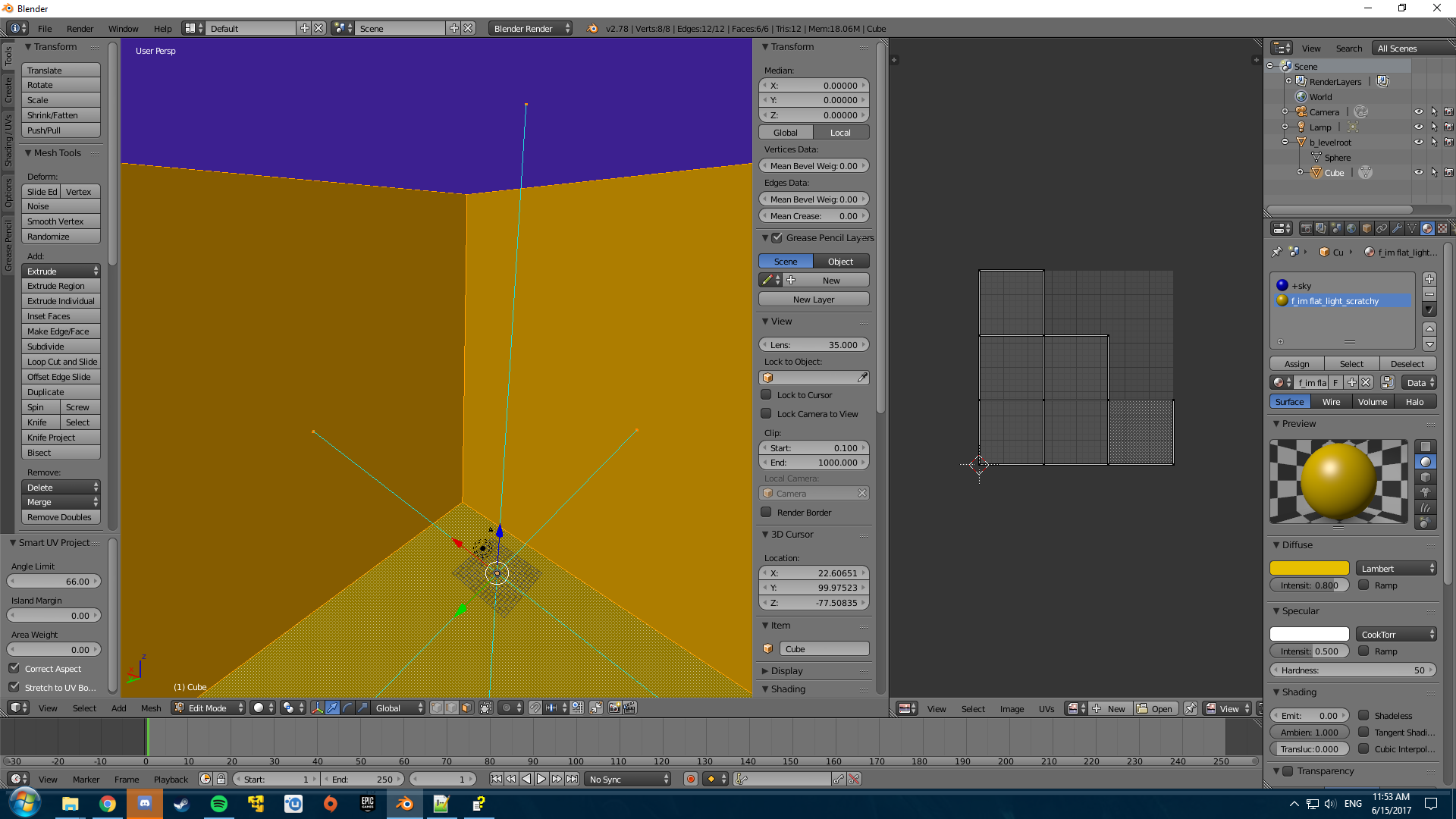
Task: Open the Edit Mode dropdown
Action: coord(207,708)
